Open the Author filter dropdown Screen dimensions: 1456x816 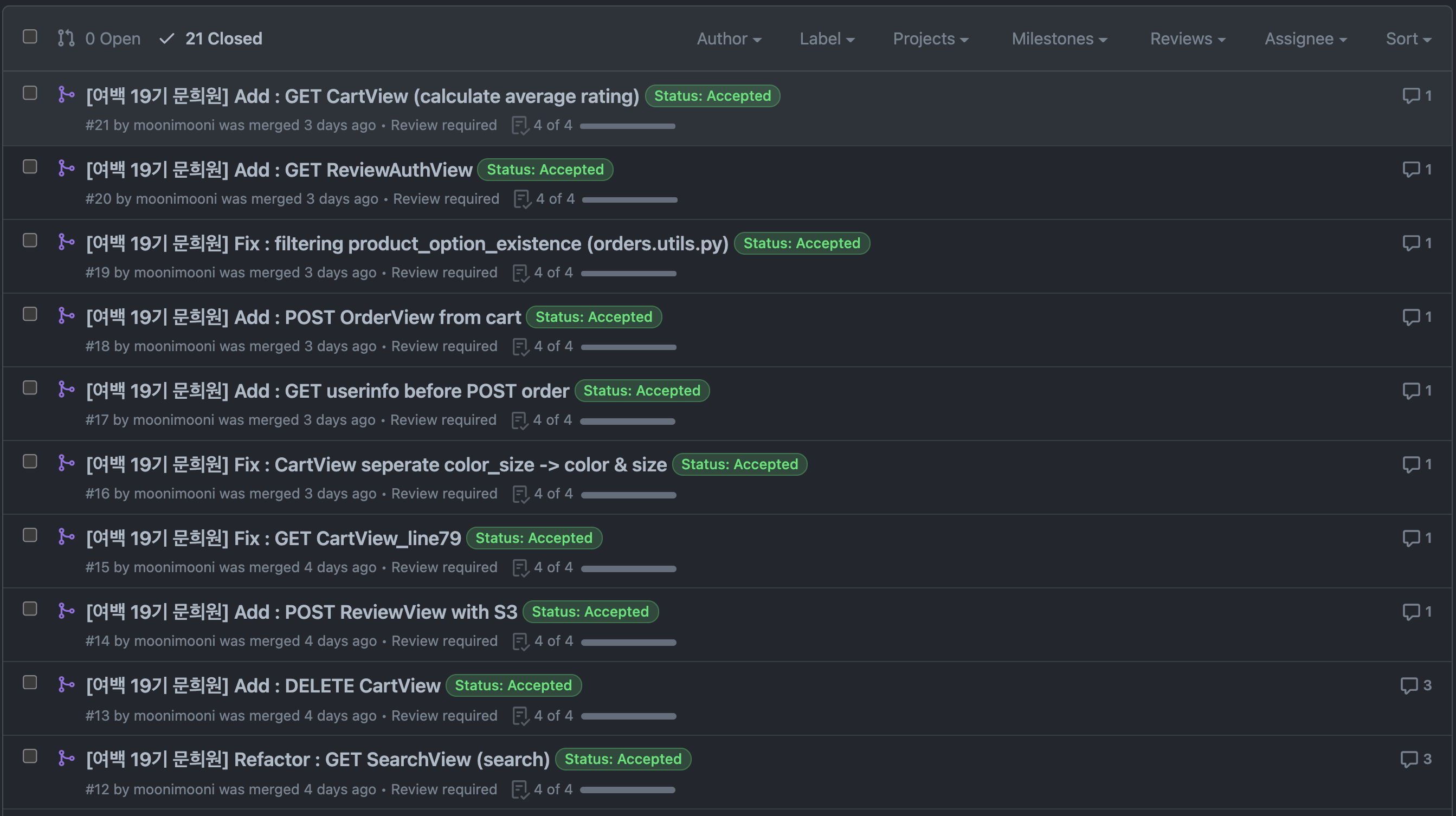click(729, 39)
